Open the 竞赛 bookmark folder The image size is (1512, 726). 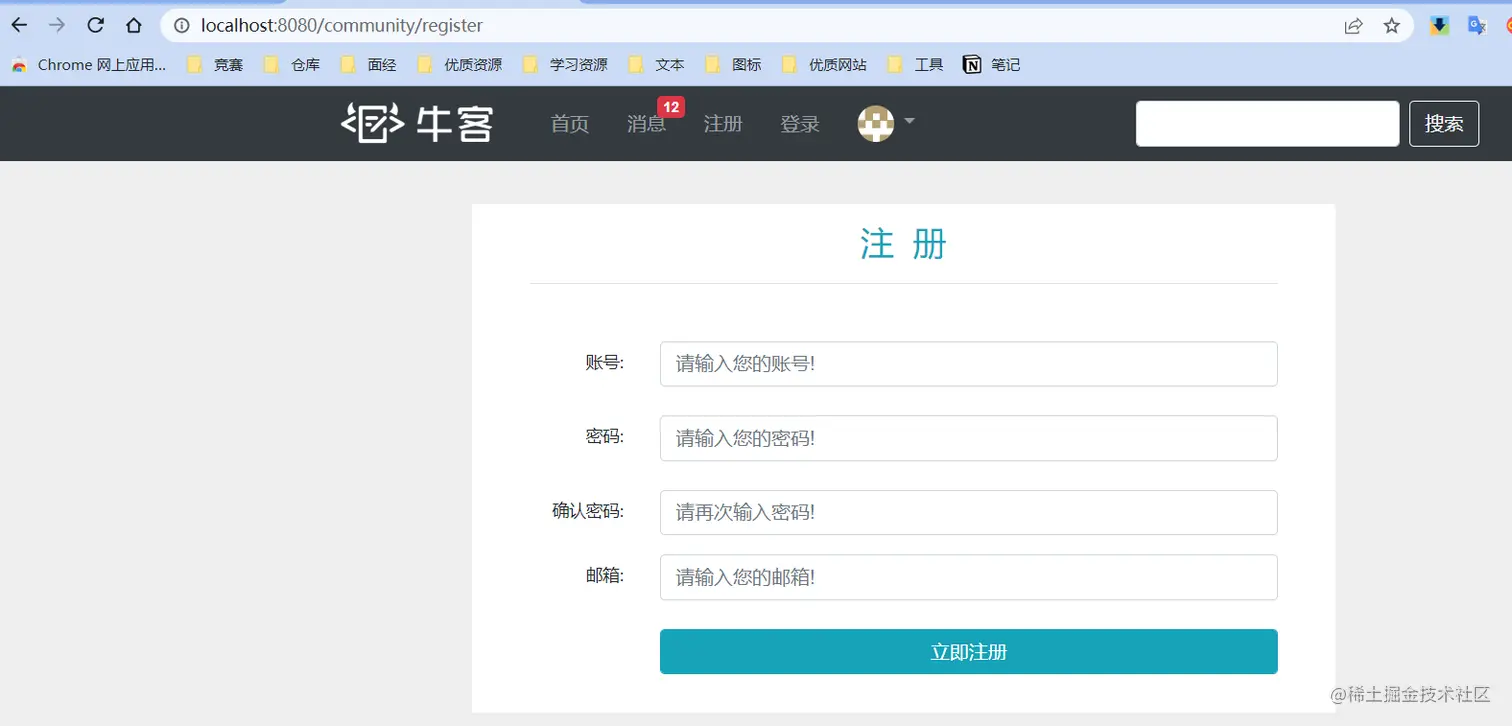[x=215, y=65]
